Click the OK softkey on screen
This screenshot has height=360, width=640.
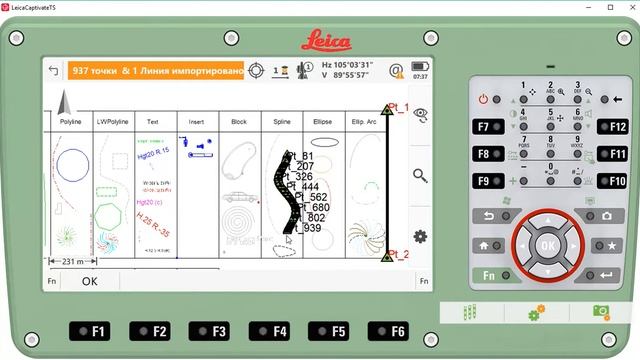tap(90, 281)
